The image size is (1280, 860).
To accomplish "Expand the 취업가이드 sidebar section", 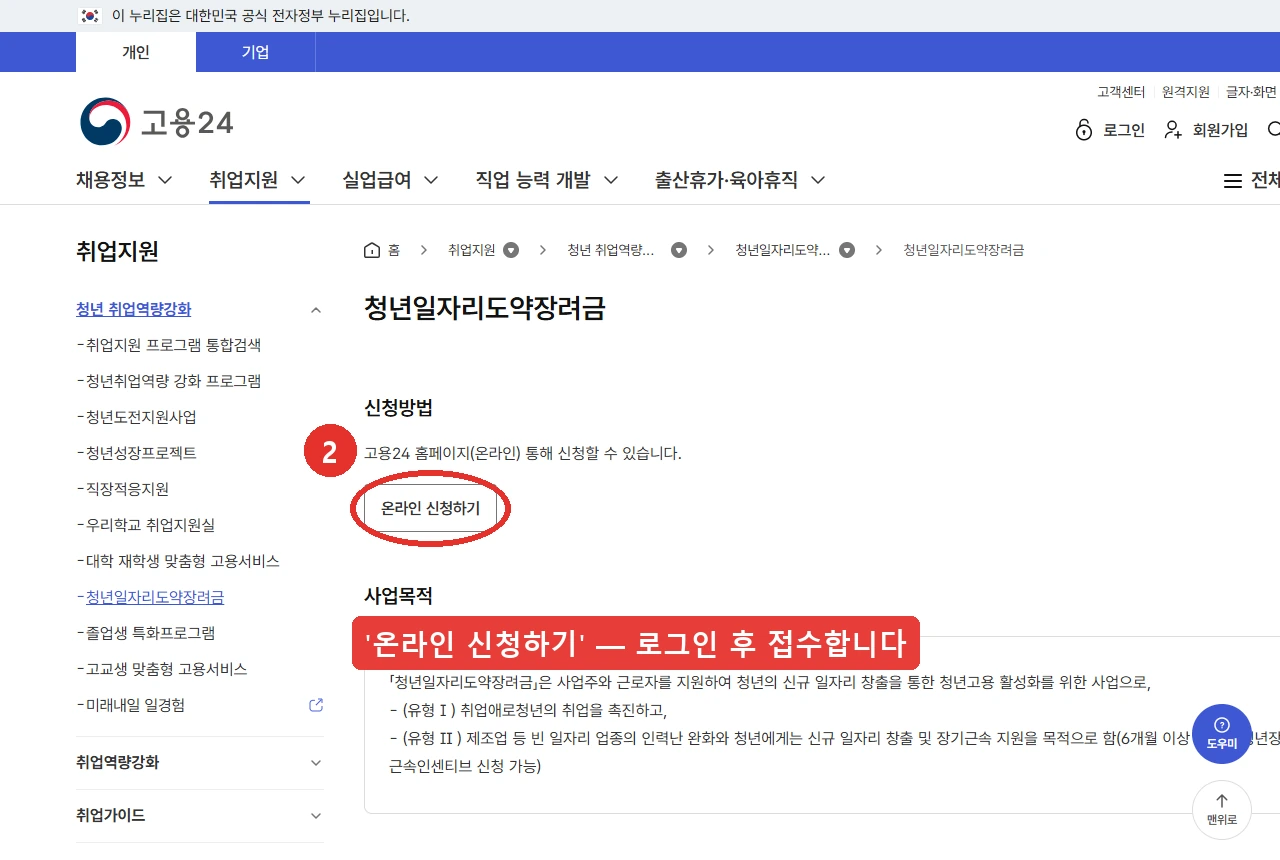I will [x=316, y=816].
